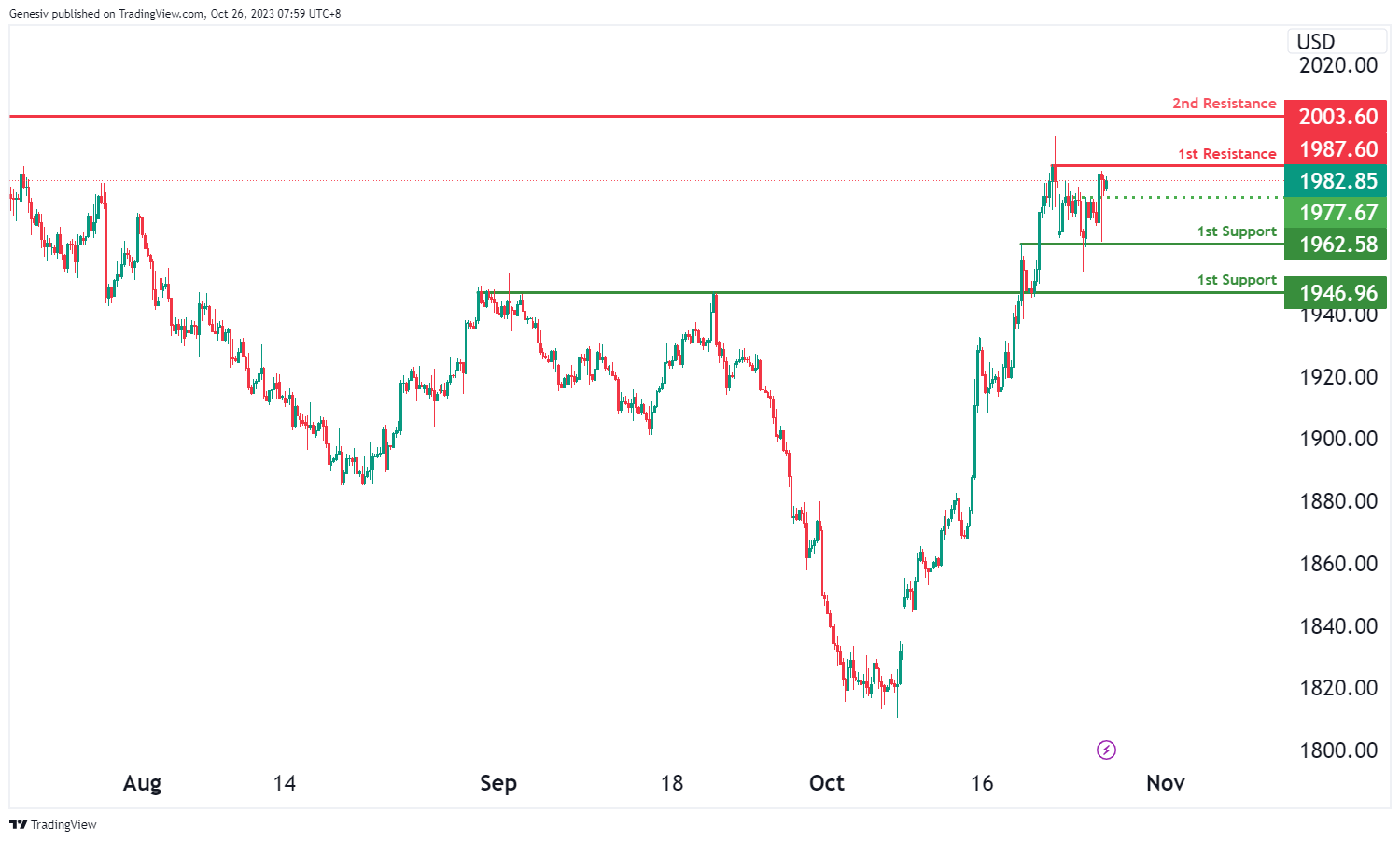Select the 1987.60 resistance price label
The width and height of the screenshot is (1400, 841).
[x=1337, y=149]
